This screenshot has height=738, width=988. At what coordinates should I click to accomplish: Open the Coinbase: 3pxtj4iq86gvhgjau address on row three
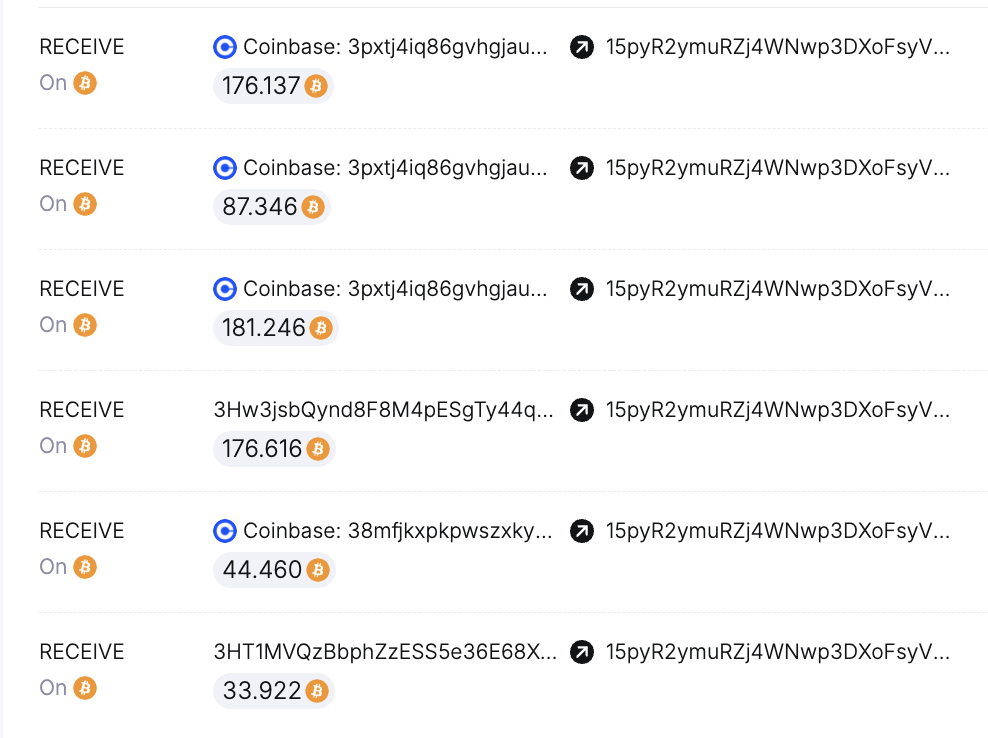[395, 289]
